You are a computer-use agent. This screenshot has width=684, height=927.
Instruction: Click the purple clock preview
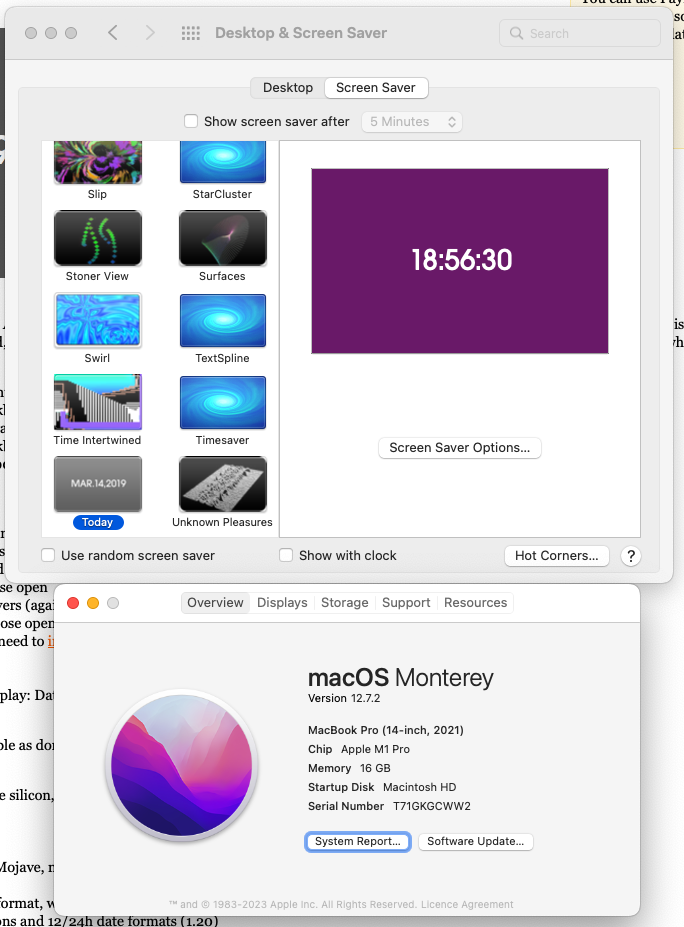[460, 261]
